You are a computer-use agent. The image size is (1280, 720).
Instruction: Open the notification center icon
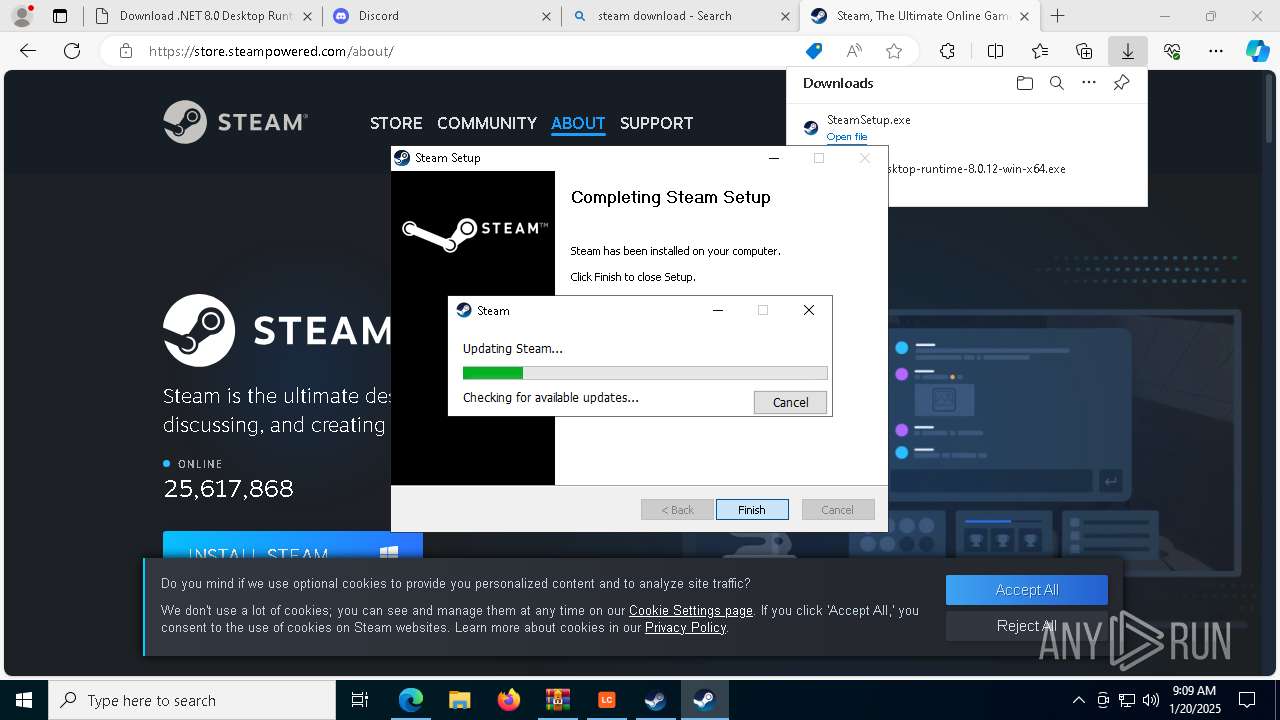(x=1247, y=700)
